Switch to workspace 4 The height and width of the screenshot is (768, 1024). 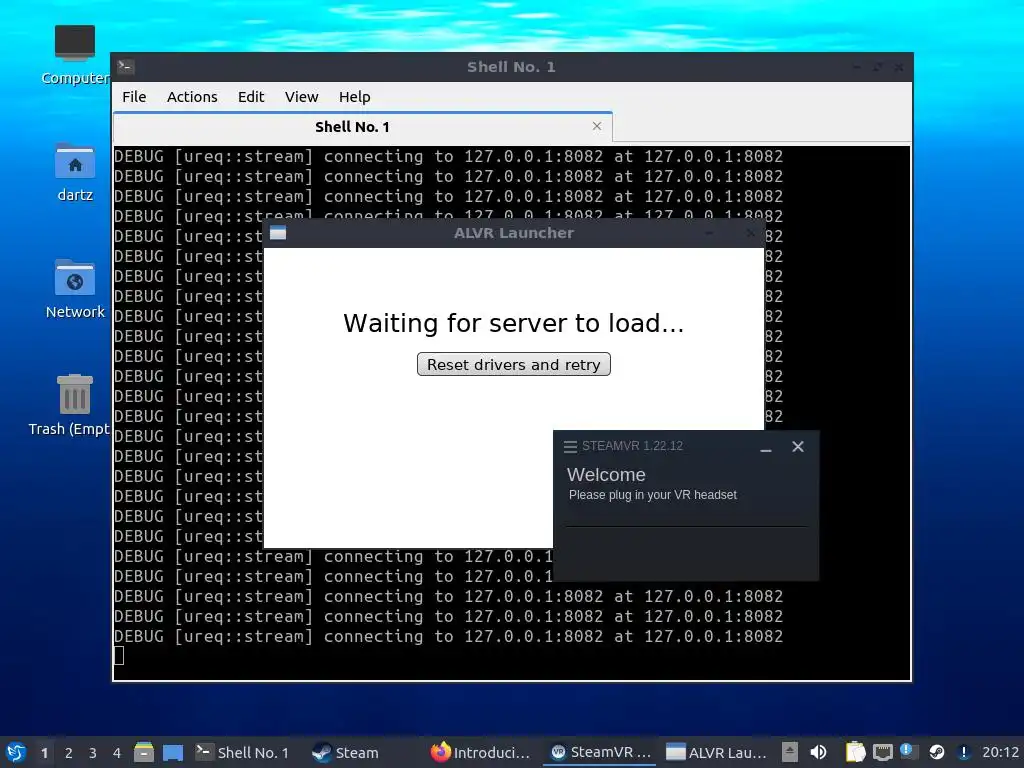pos(117,753)
